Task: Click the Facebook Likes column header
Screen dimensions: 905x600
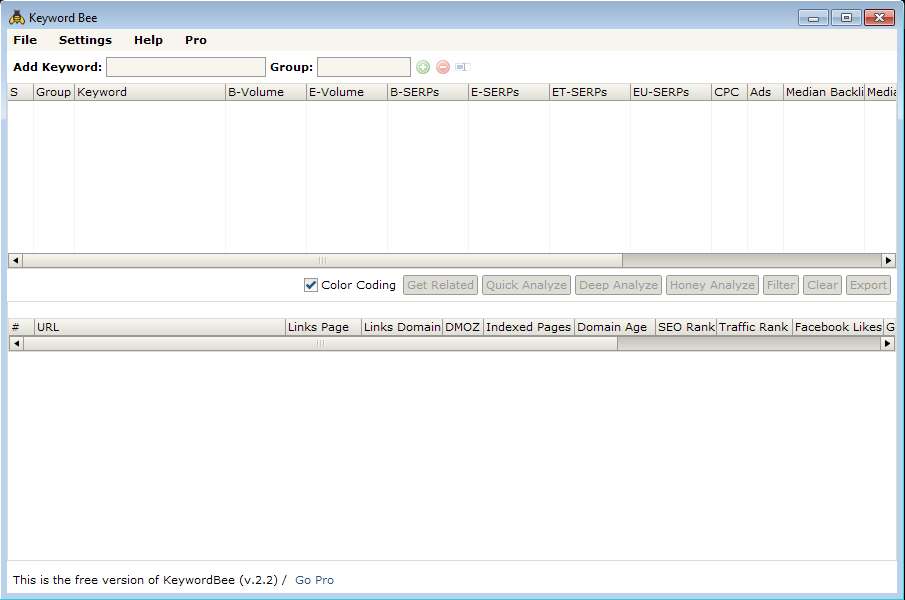Action: (x=838, y=327)
